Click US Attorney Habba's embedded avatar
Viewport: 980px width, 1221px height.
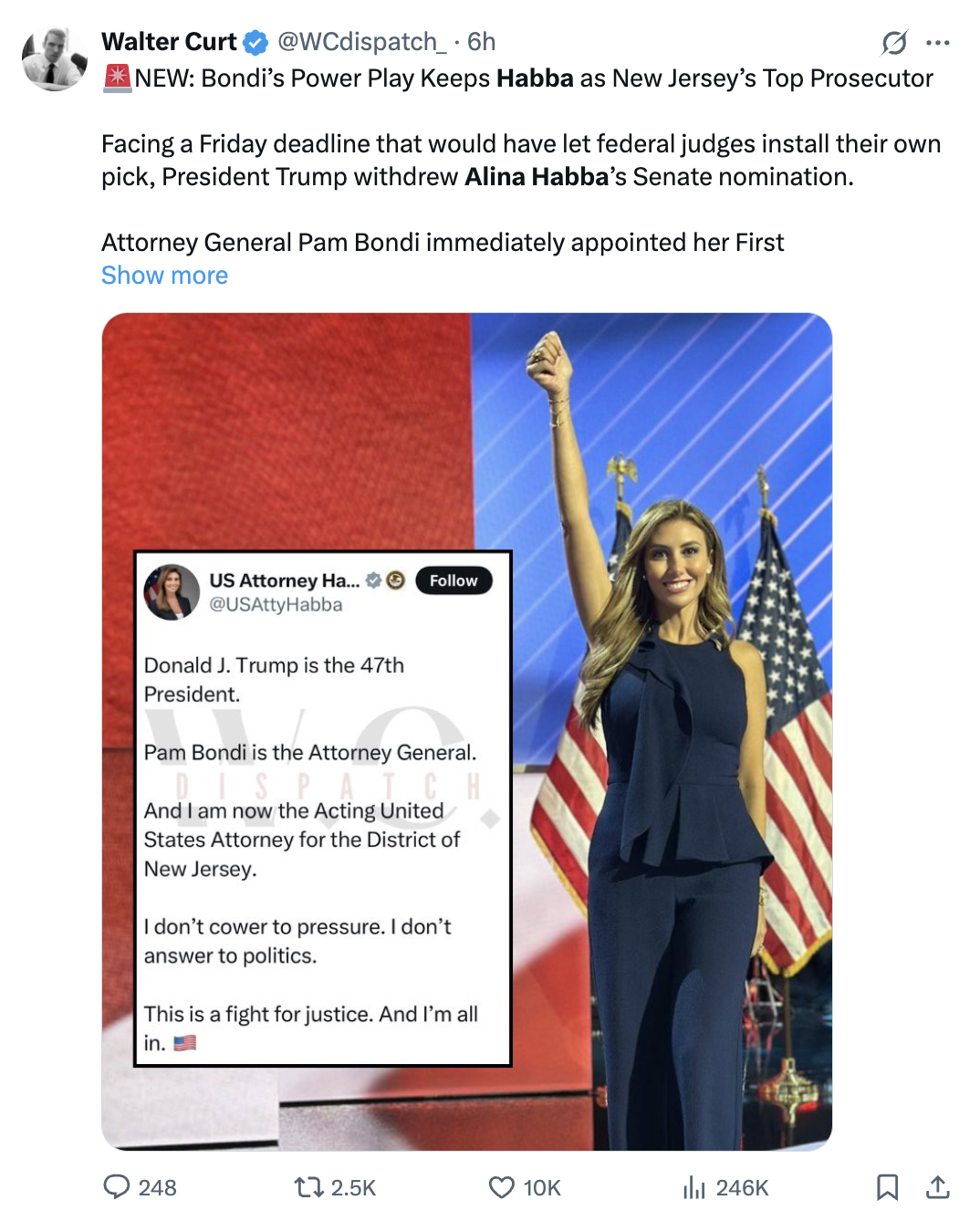click(172, 592)
